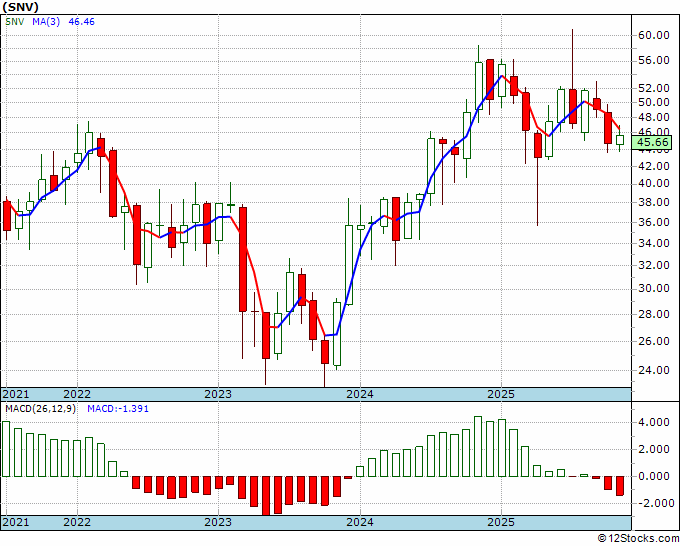The width and height of the screenshot is (680, 546).
Task: Click the 34.00 price axis label
Action: (x=654, y=243)
